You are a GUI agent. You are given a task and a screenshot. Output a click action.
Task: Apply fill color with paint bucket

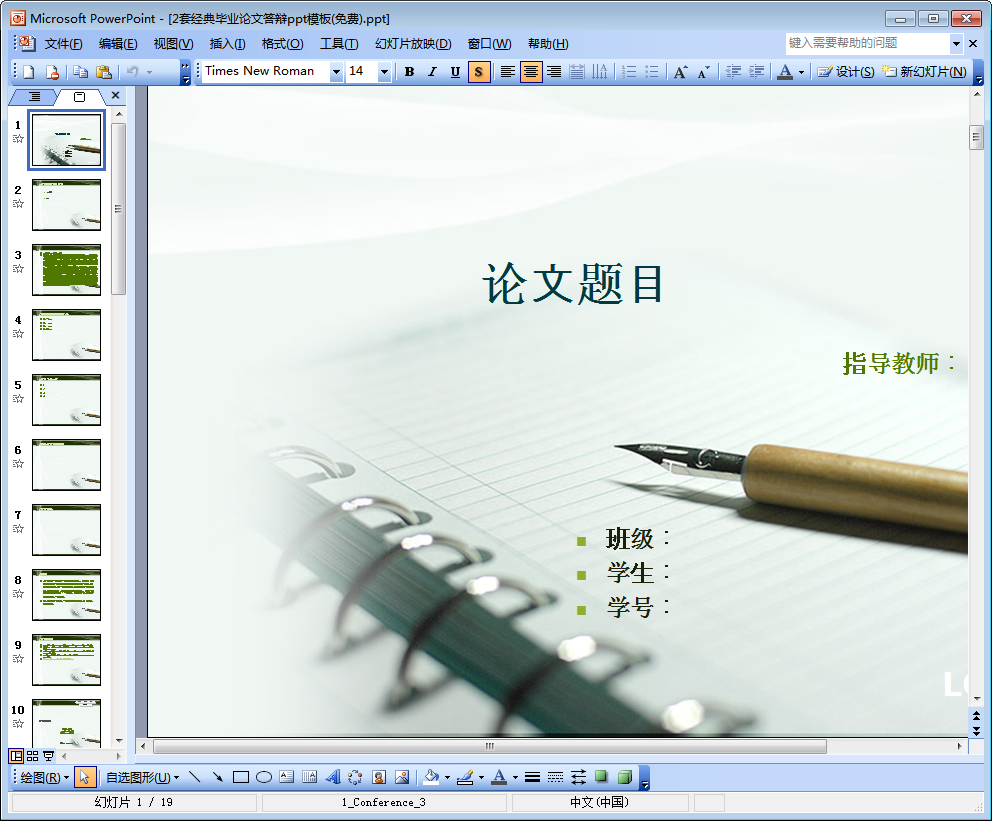click(x=431, y=777)
